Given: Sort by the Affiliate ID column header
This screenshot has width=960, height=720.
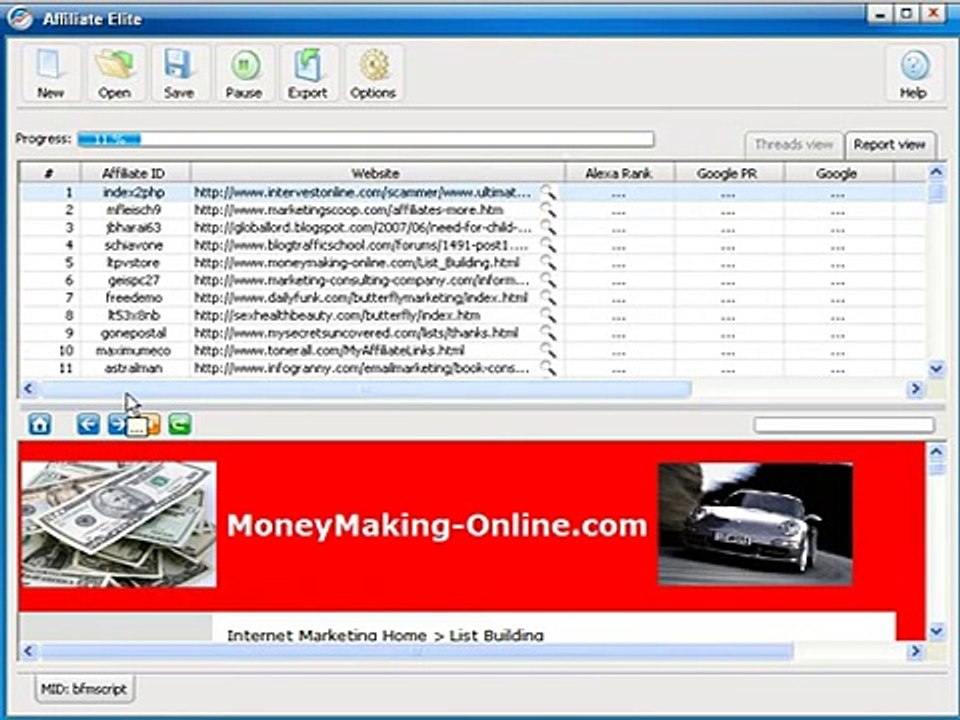Looking at the screenshot, I should click(134, 173).
